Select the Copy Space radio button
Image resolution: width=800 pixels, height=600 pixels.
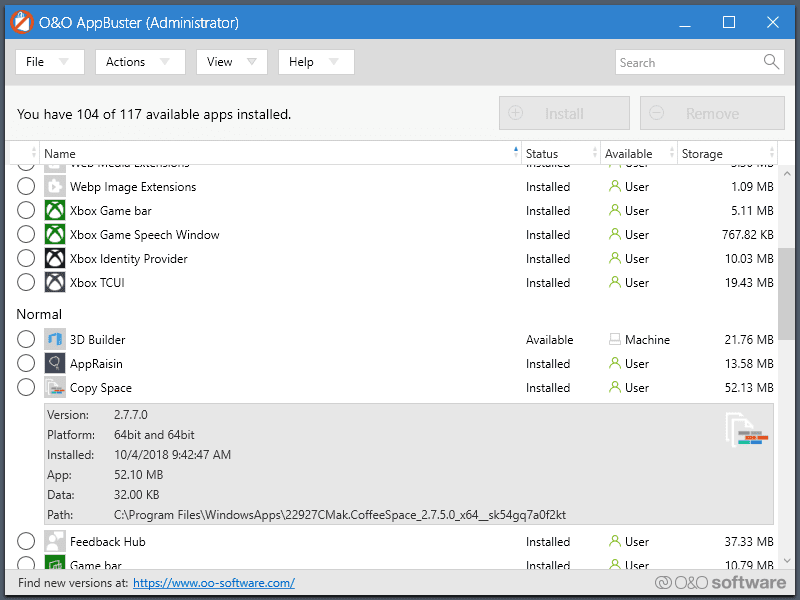pyautogui.click(x=26, y=388)
